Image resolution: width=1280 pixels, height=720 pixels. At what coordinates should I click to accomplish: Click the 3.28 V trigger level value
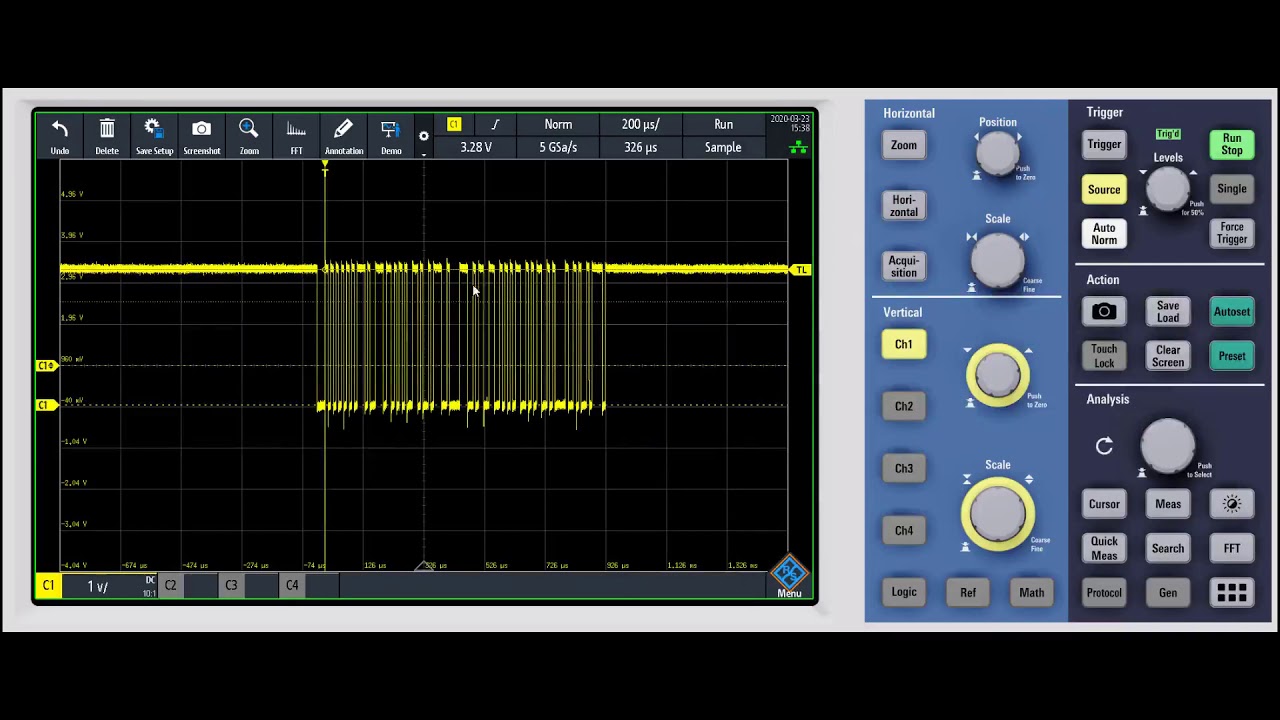[476, 147]
